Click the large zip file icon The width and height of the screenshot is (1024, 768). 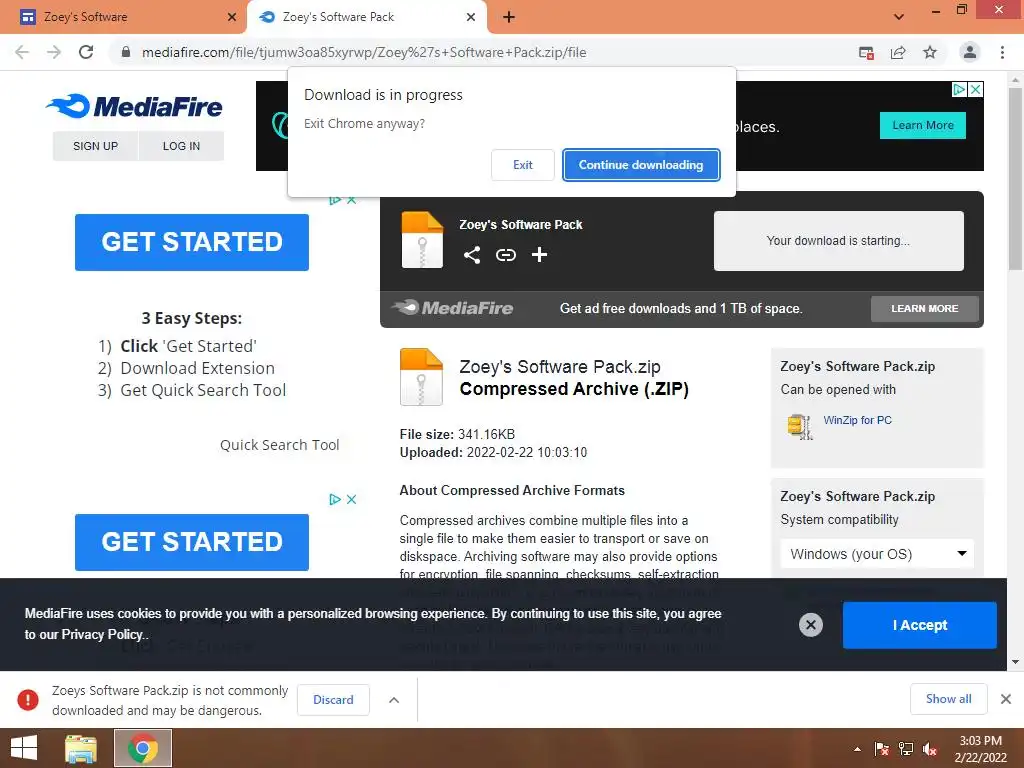(421, 377)
